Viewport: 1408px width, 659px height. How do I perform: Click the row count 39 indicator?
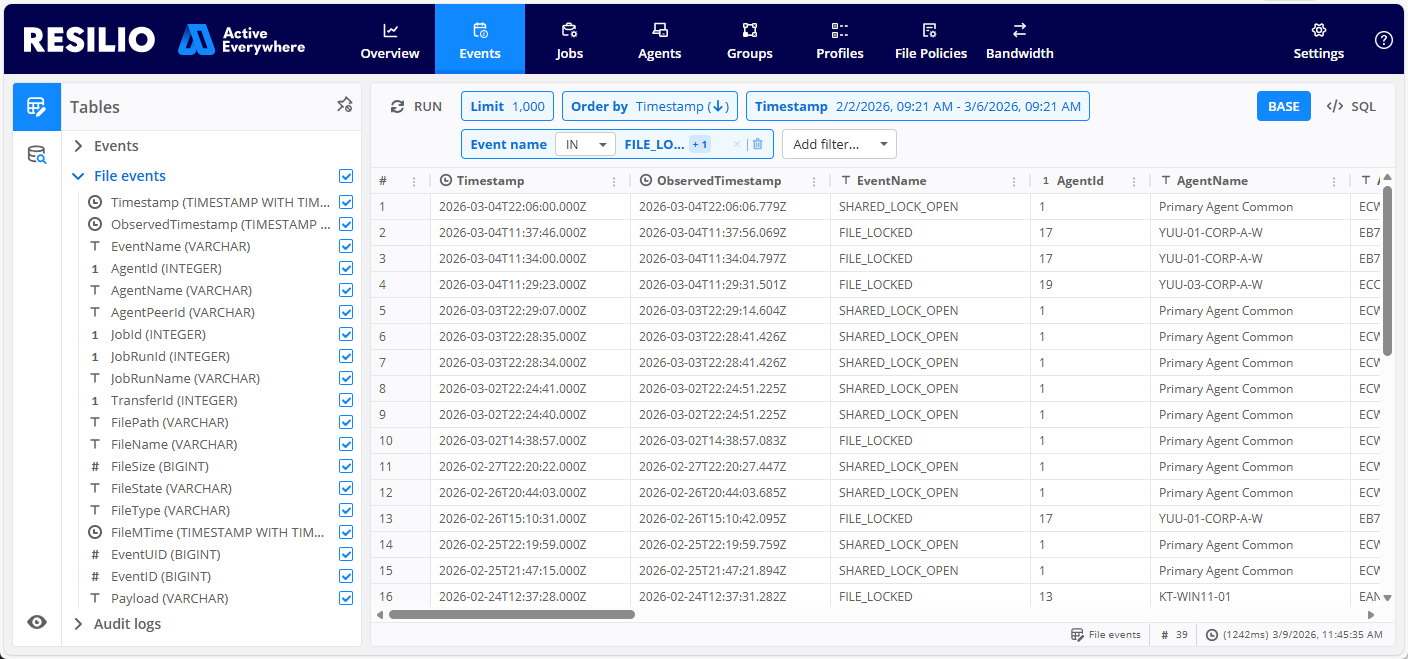pyautogui.click(x=1175, y=634)
